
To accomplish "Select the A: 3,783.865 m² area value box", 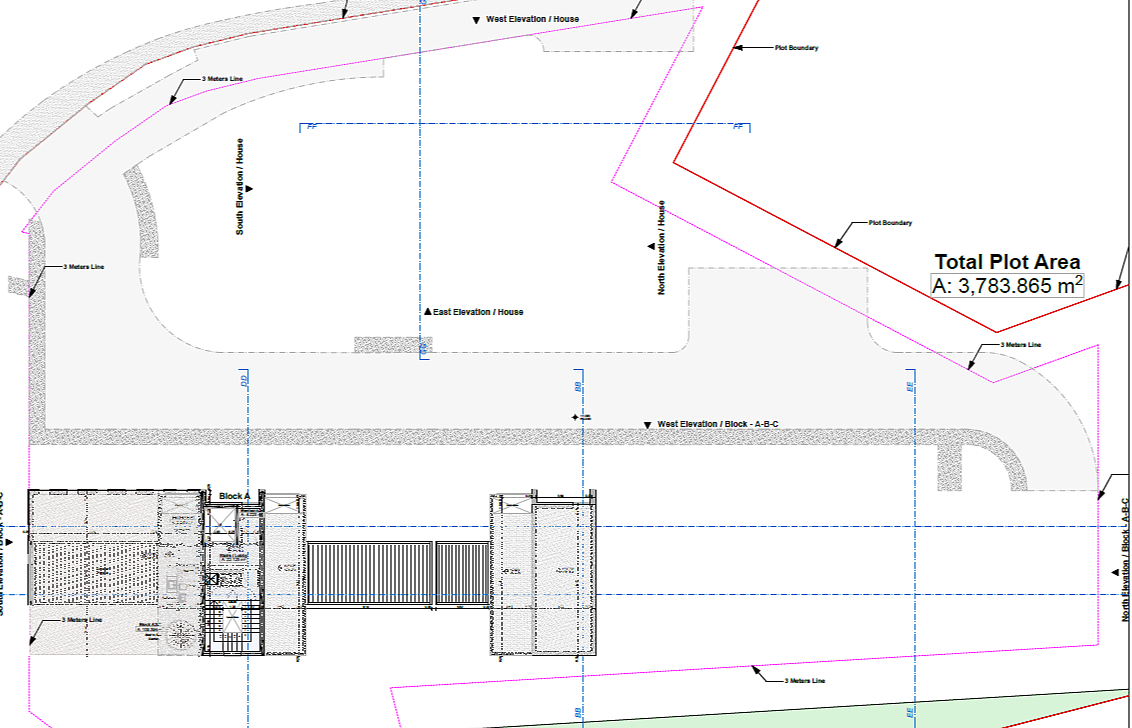I will [1007, 285].
